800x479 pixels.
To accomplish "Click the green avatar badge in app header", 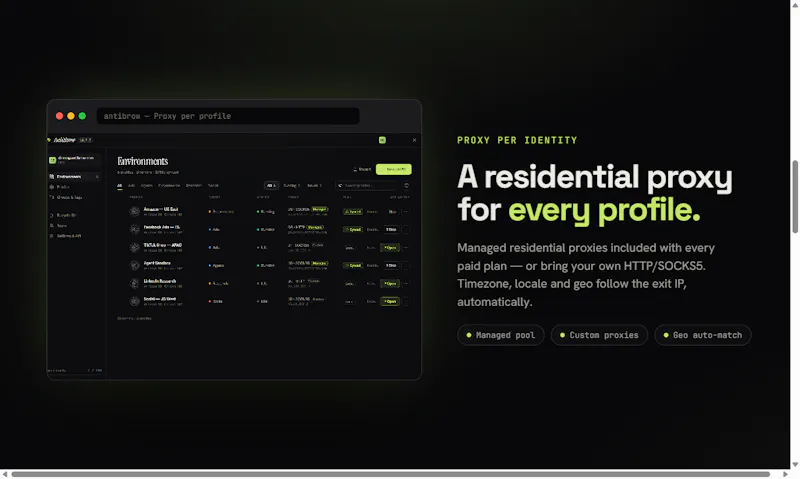I will coord(382,140).
